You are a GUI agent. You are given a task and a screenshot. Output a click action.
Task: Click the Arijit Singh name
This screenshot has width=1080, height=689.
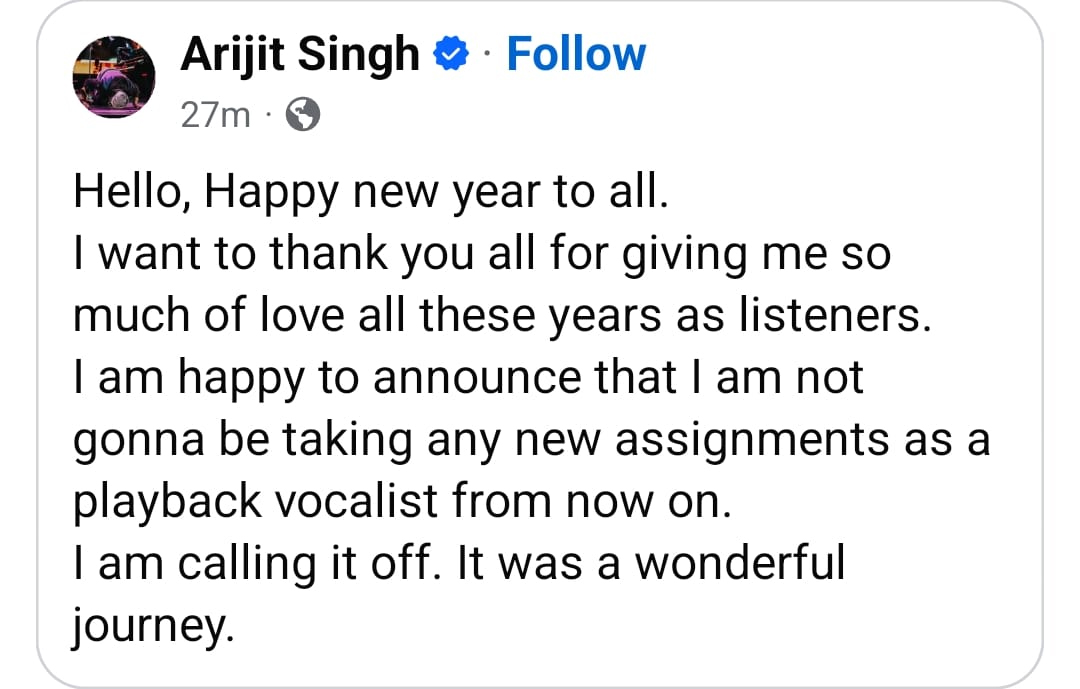point(300,53)
